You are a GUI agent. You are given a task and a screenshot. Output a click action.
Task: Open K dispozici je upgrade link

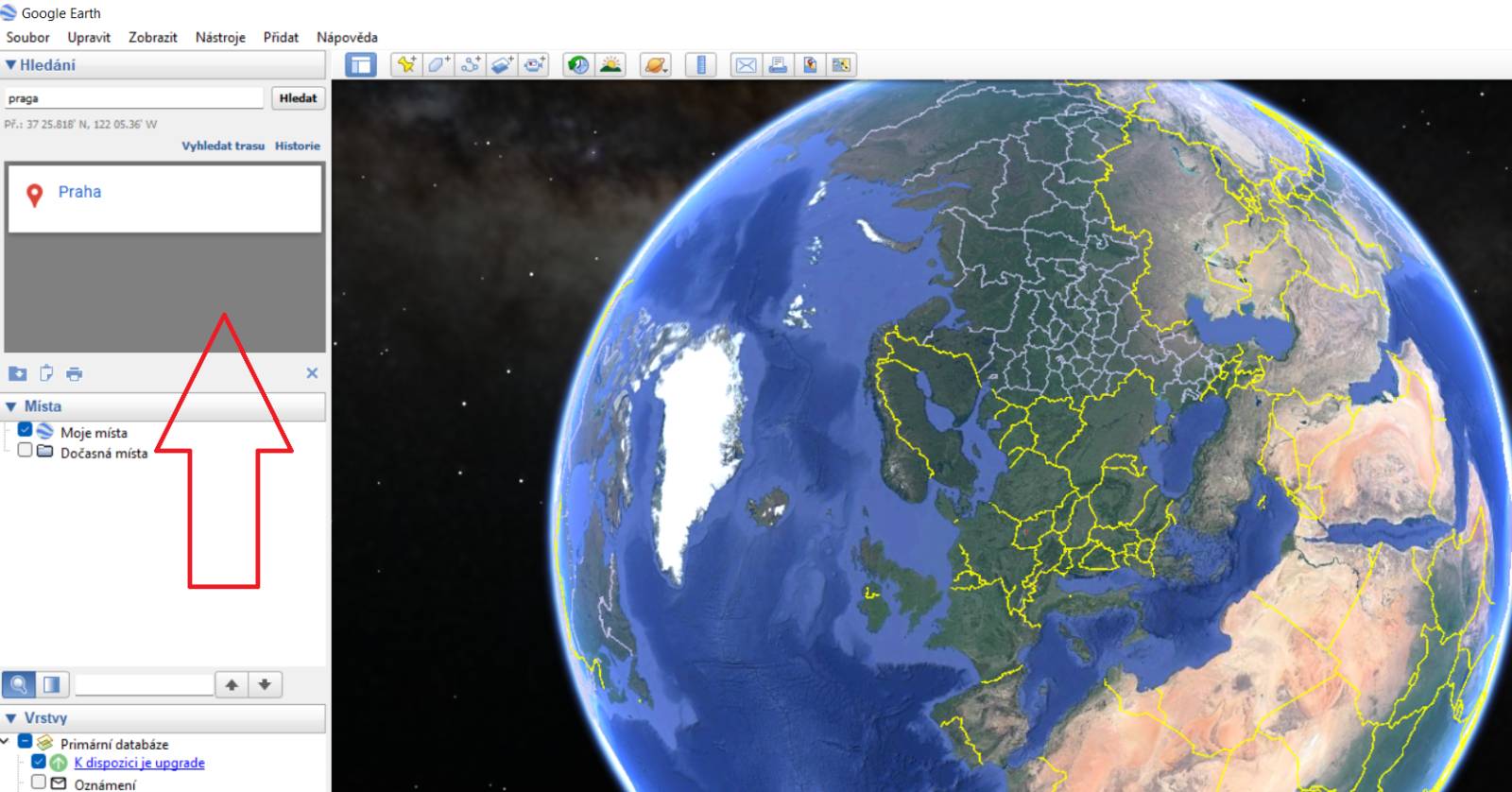point(139,763)
